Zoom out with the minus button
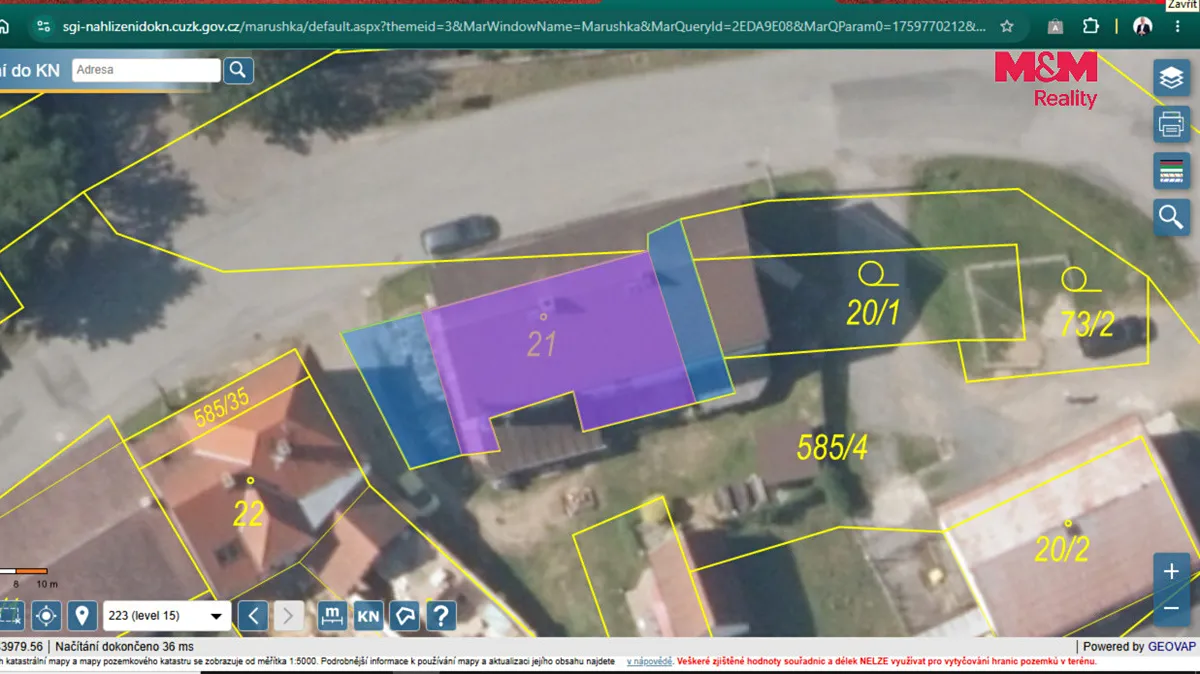Viewport: 1200px width, 674px height. pos(1171,607)
